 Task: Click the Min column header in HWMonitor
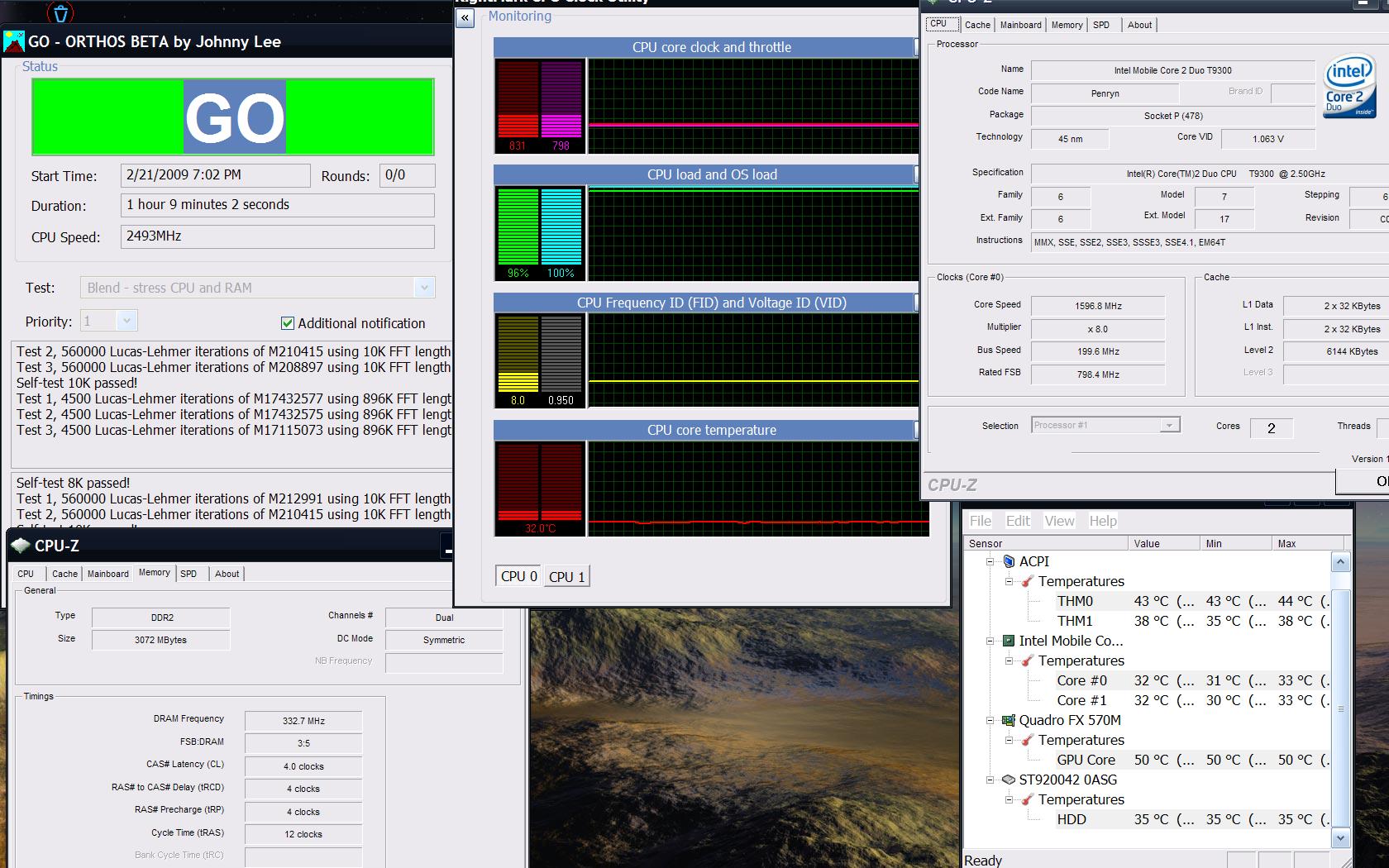(x=1235, y=543)
